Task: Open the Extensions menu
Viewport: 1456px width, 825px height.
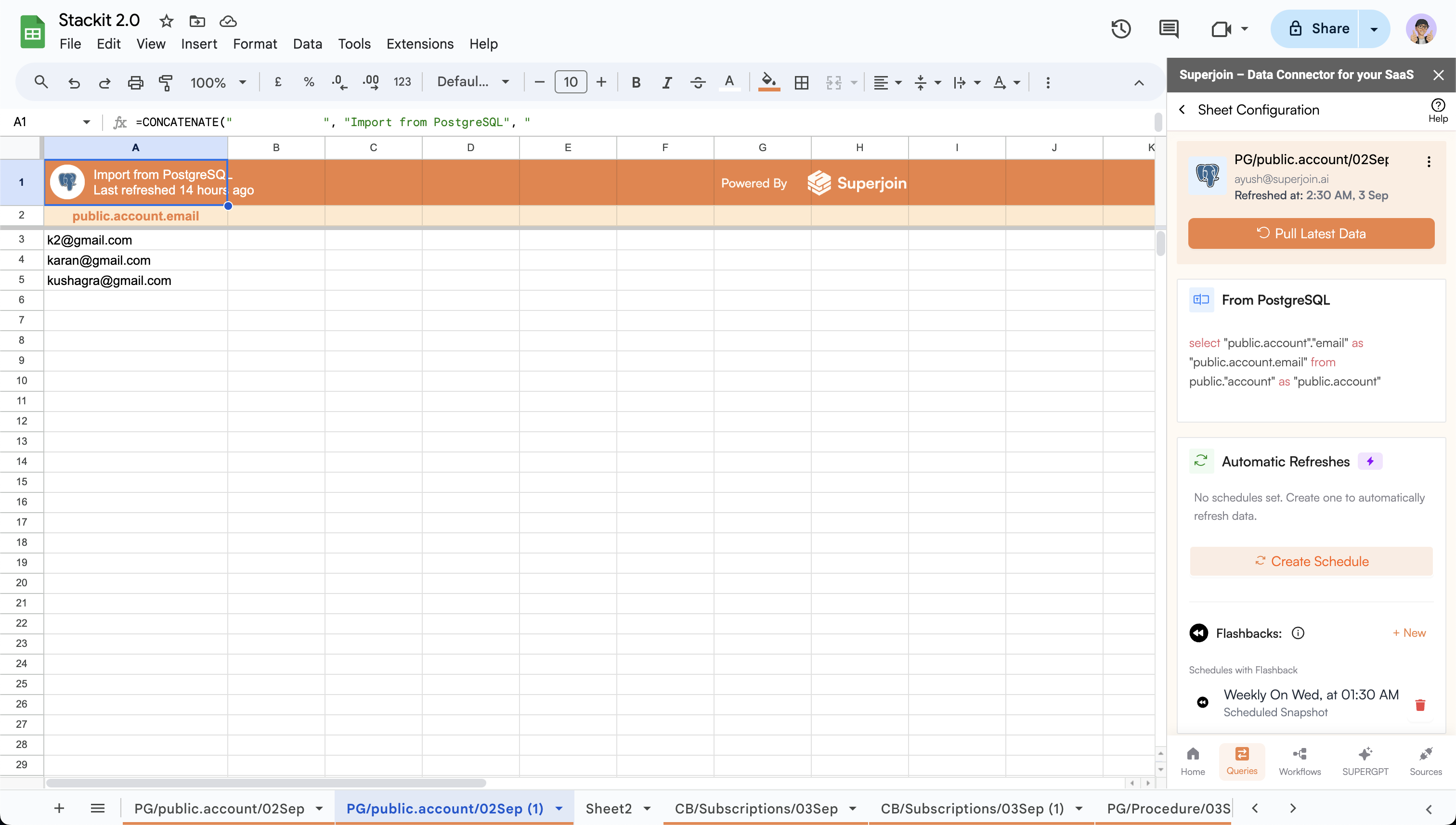Action: (419, 44)
